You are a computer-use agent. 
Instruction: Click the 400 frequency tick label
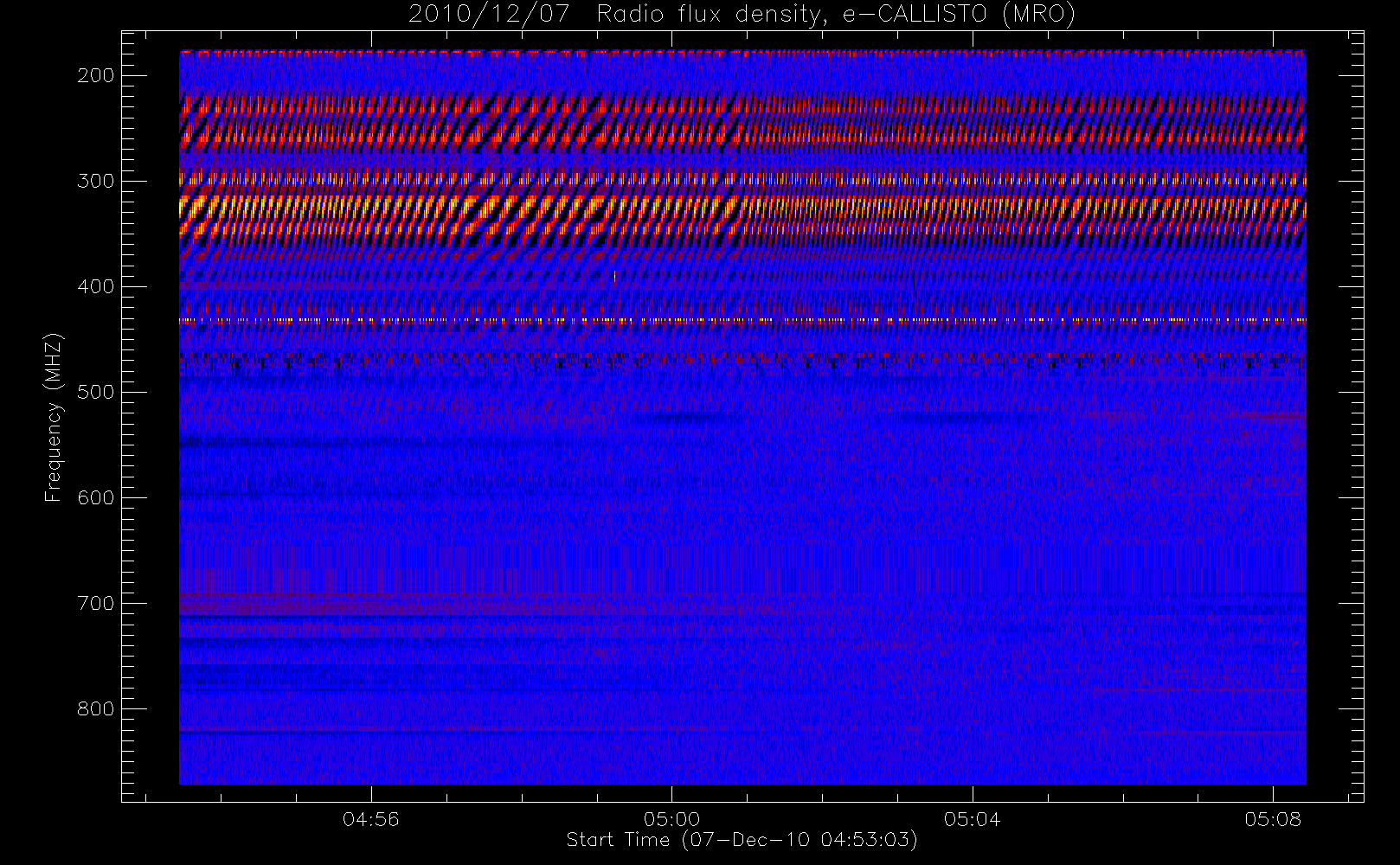coord(96,286)
